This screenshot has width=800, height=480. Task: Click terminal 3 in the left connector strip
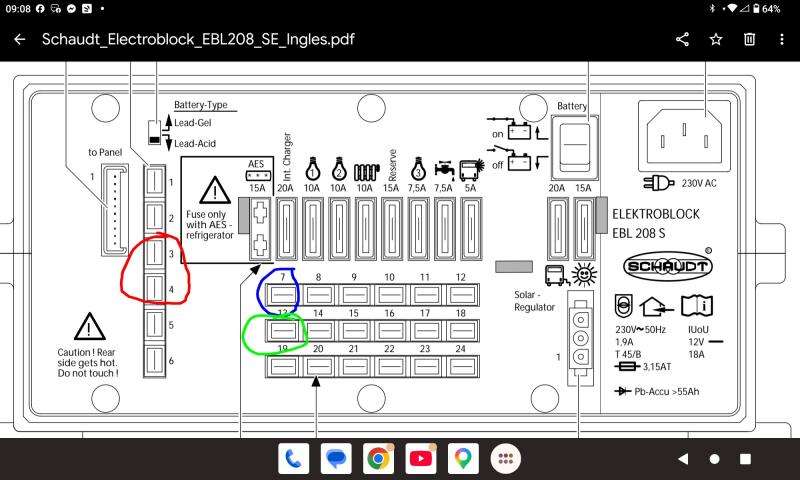(x=155, y=253)
